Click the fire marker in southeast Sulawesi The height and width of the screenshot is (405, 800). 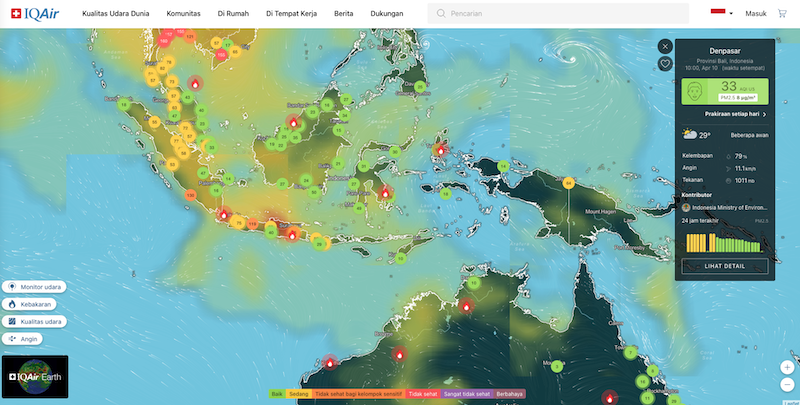[386, 193]
